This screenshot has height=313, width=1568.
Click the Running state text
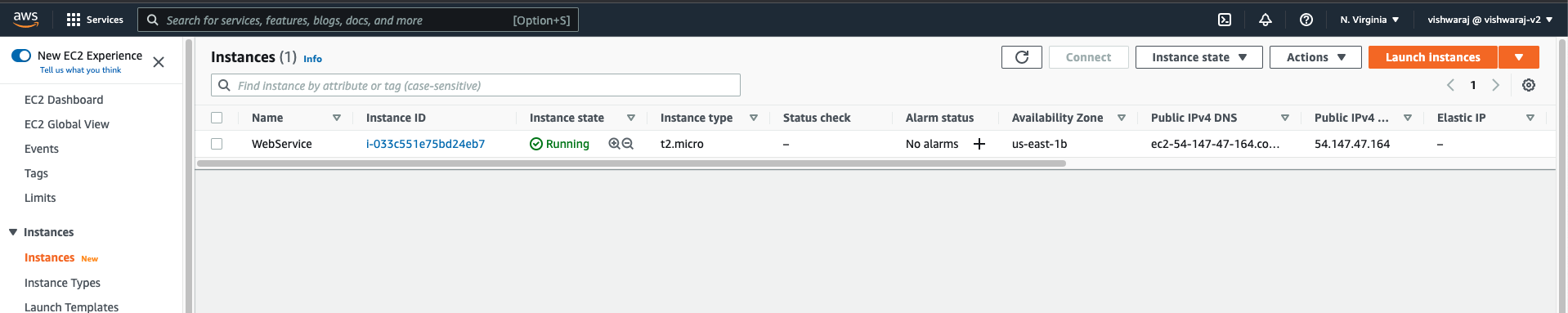567,144
